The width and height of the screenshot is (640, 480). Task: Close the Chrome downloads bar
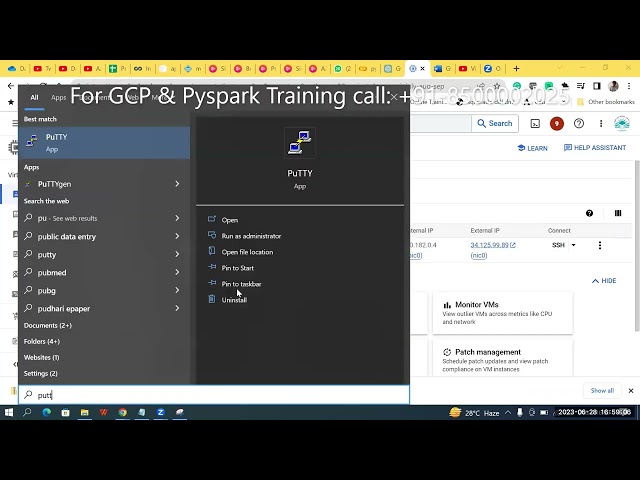tap(631, 391)
